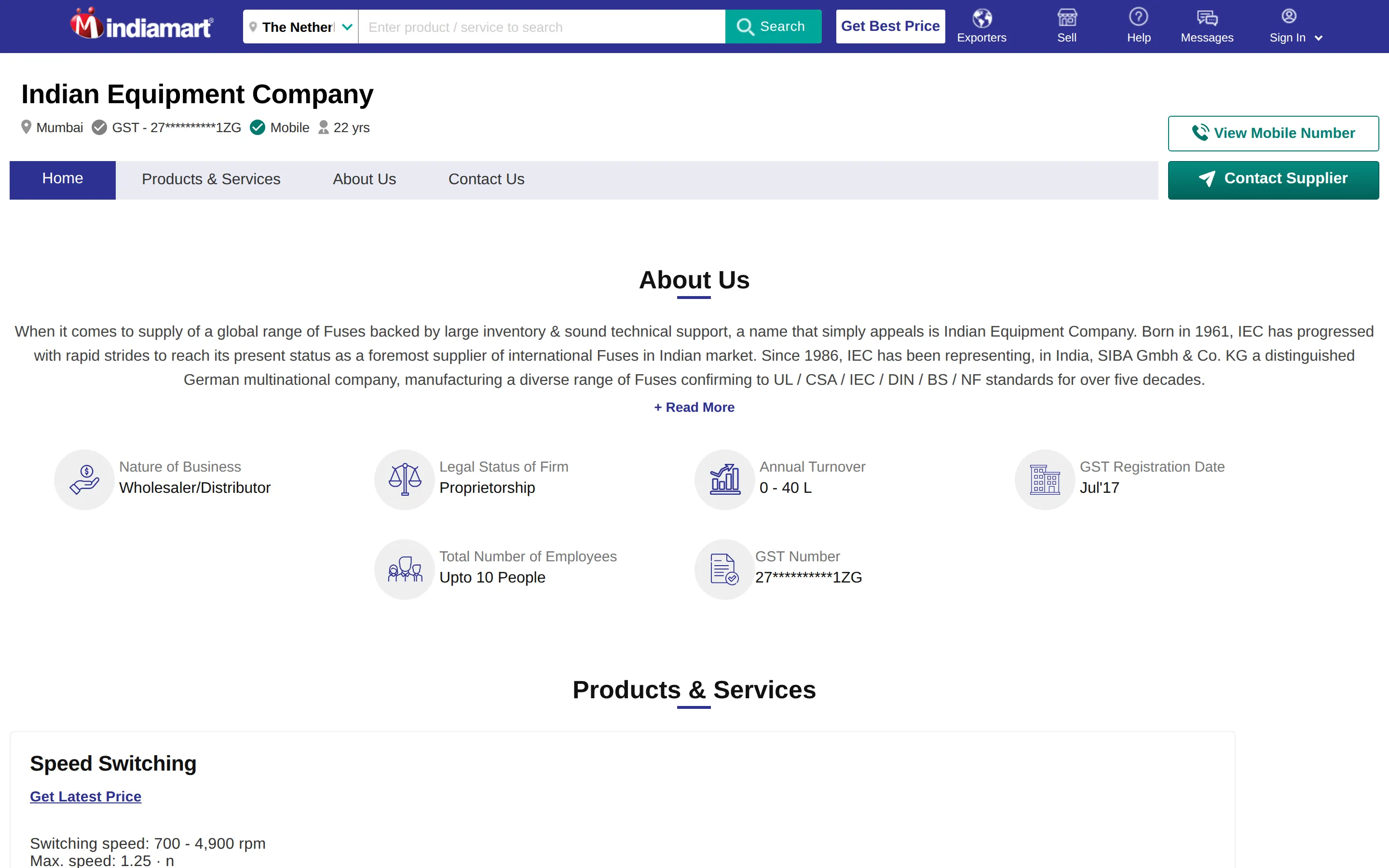This screenshot has height=868, width=1389.
Task: Click Upto 10 People value
Action: click(x=492, y=577)
